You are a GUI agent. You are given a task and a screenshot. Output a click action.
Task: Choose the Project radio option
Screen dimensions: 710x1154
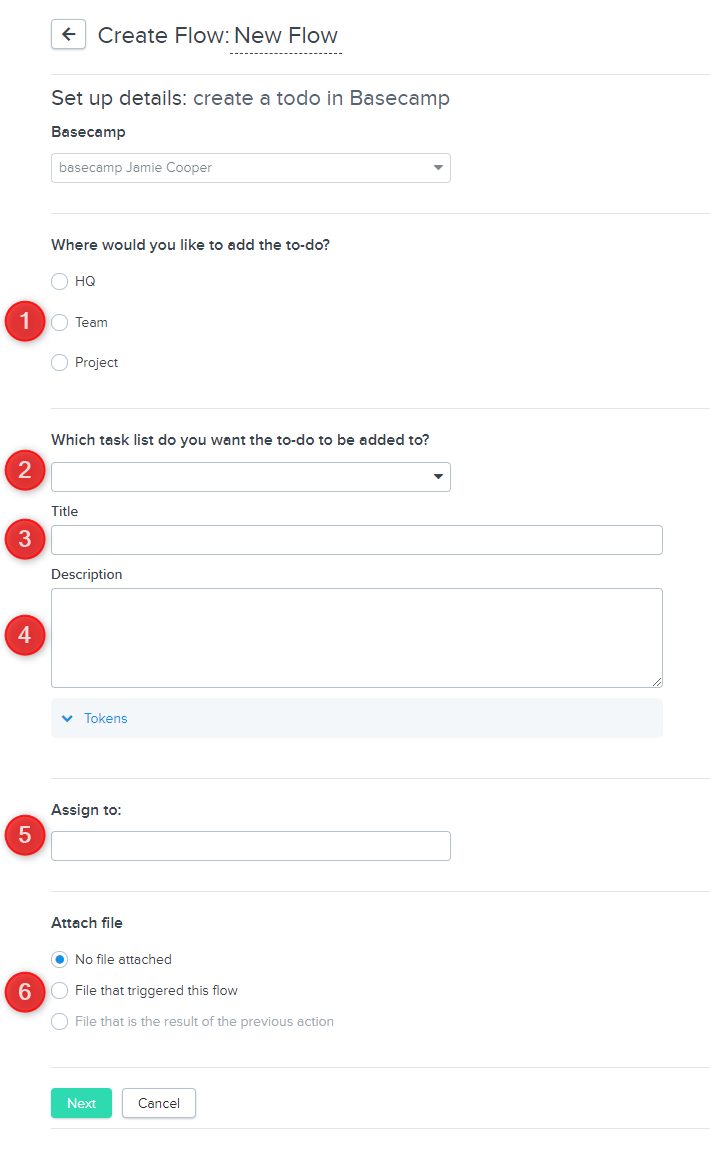(x=60, y=363)
